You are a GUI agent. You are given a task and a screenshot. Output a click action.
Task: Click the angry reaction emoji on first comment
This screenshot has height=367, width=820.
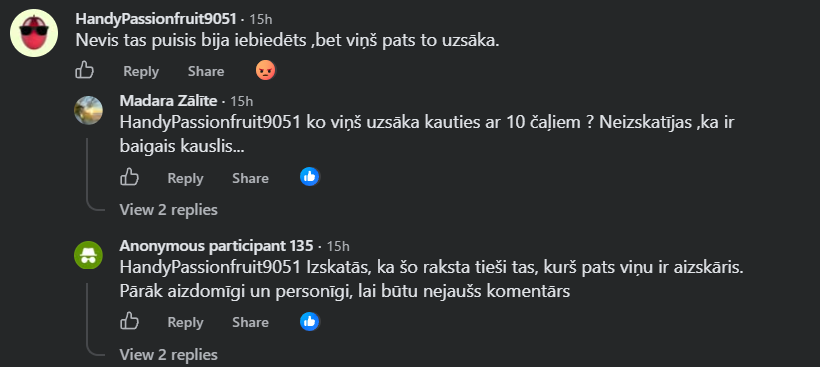click(266, 70)
